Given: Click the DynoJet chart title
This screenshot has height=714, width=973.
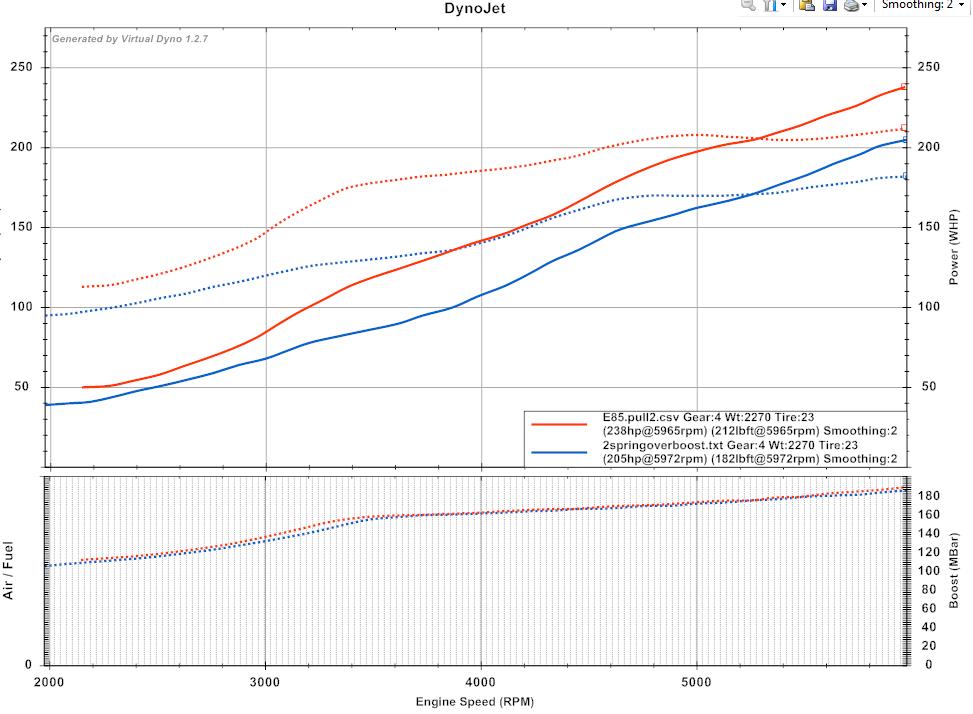Looking at the screenshot, I should pos(477,8).
